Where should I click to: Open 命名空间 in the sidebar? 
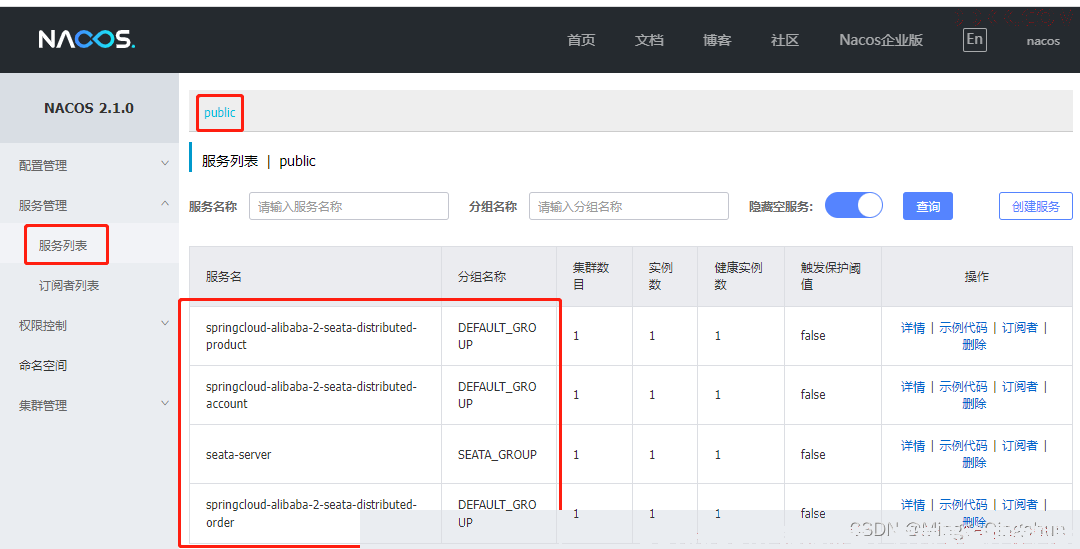[43, 365]
